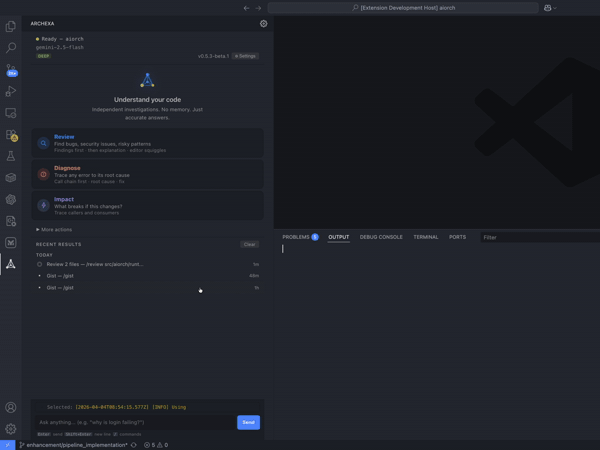Open the Extensions view with warning badge
The width and height of the screenshot is (600, 450).
[x=11, y=135]
